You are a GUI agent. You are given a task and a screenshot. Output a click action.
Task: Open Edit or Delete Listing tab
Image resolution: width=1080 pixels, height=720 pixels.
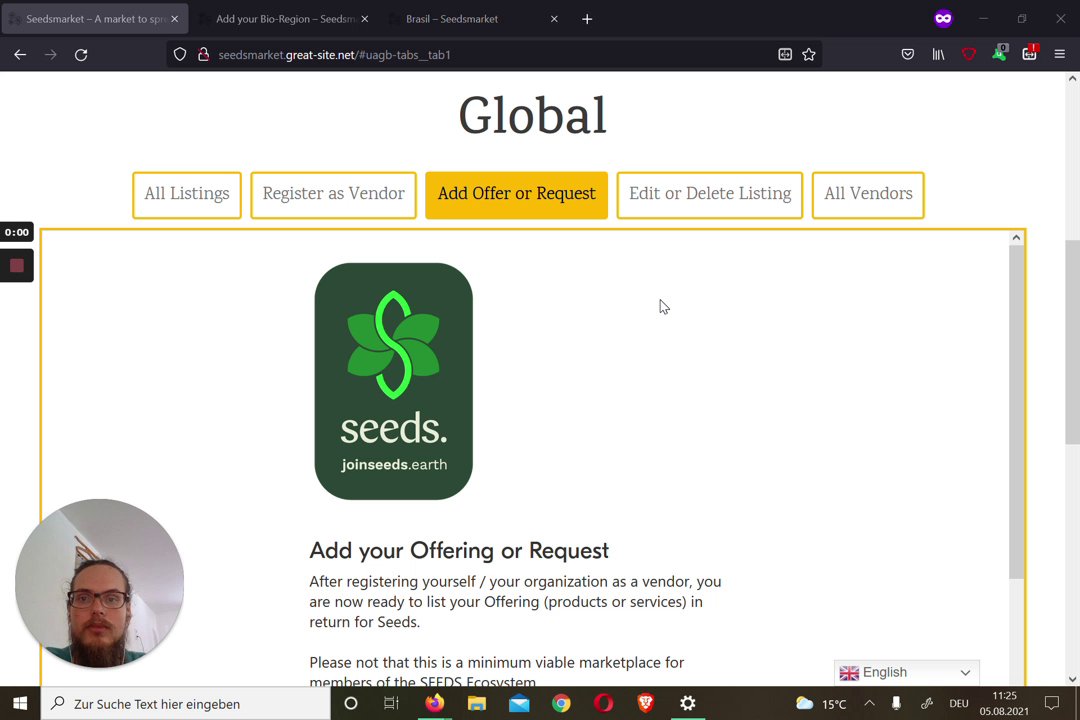click(x=709, y=195)
